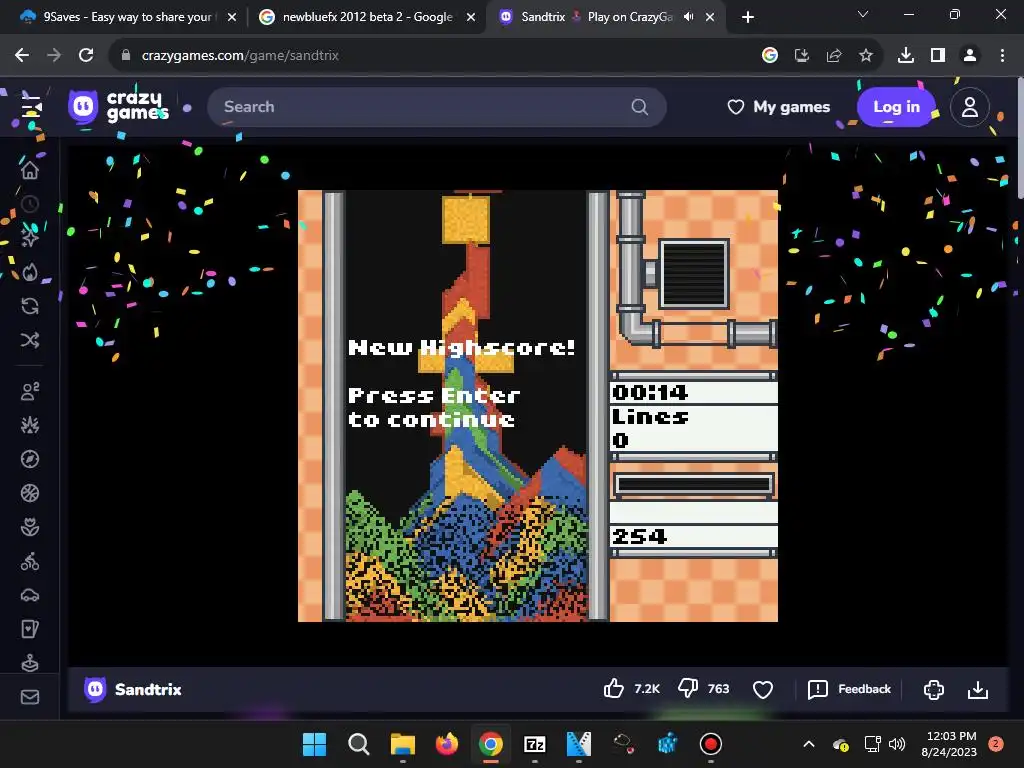Open File Explorer in taskbar
The width and height of the screenshot is (1024, 768).
403,744
